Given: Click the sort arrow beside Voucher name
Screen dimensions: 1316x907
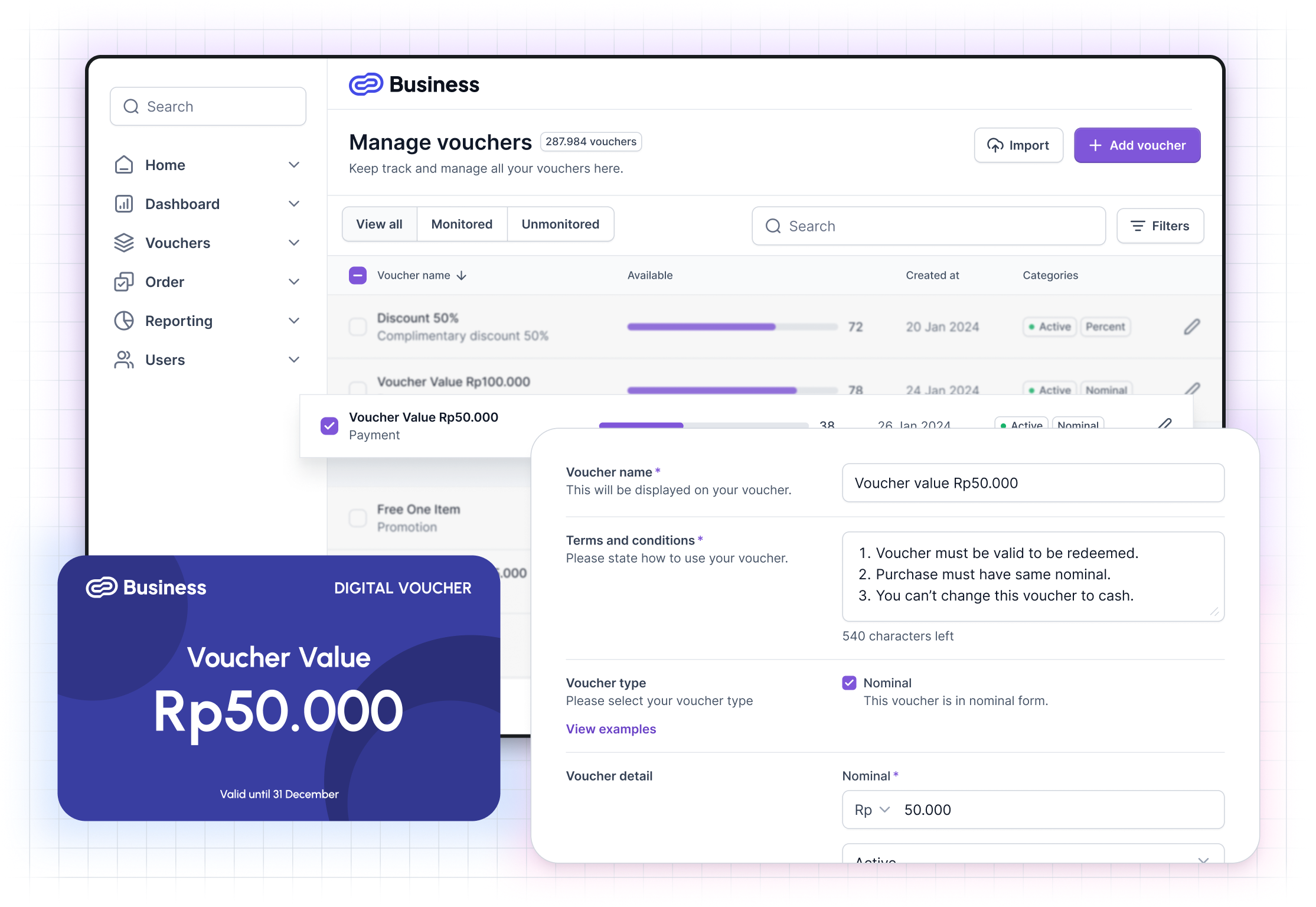Looking at the screenshot, I should click(462, 276).
